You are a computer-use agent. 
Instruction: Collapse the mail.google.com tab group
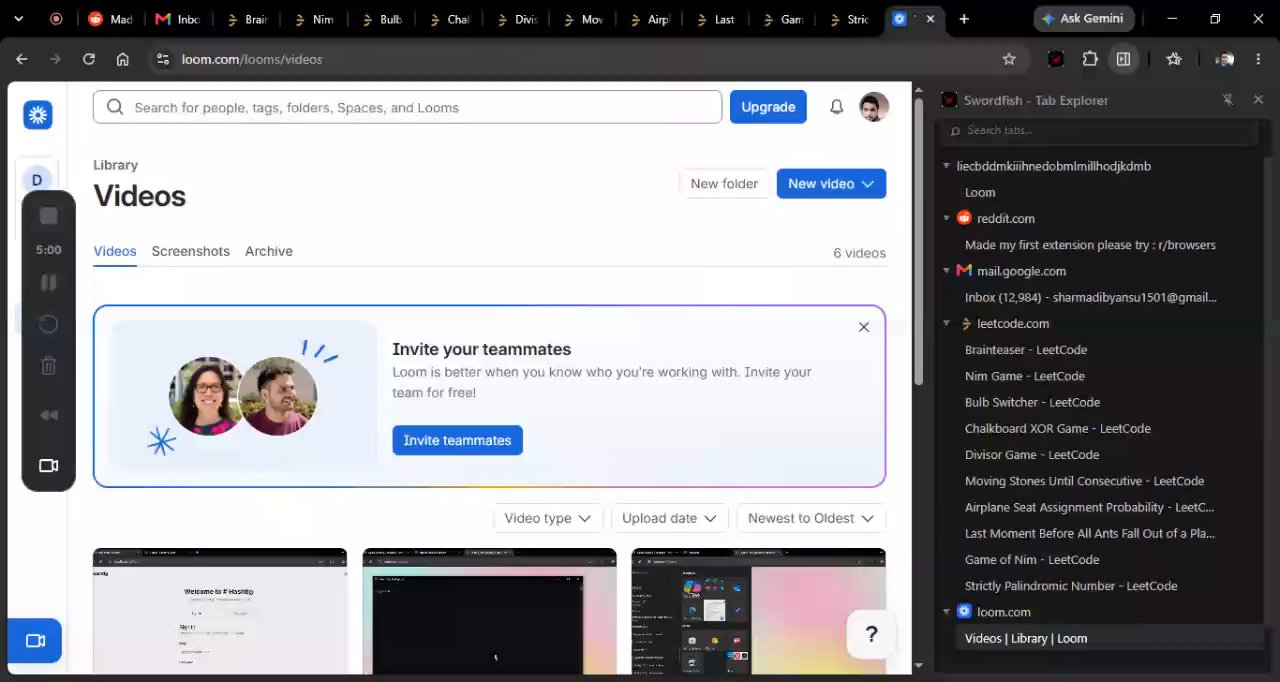tap(947, 271)
